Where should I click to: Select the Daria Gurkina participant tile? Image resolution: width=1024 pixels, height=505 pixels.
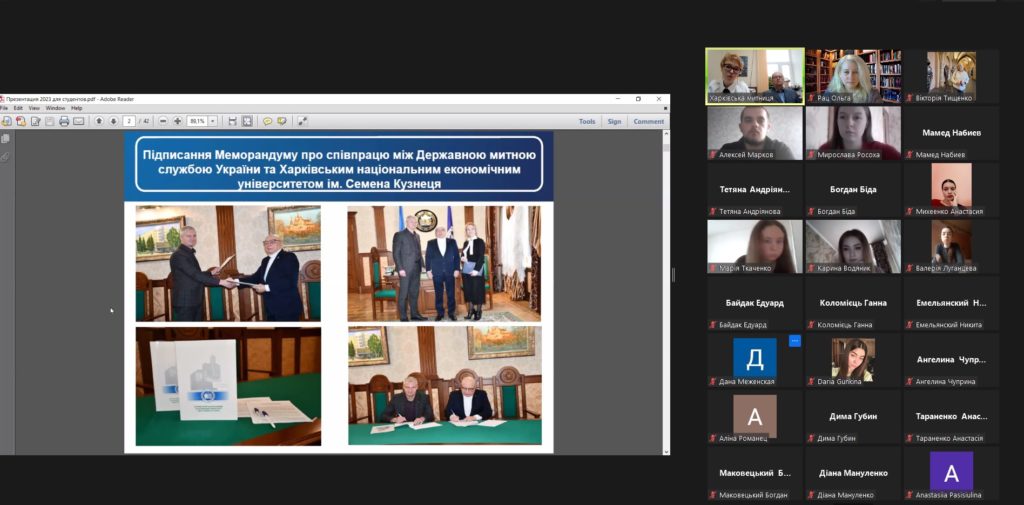point(853,360)
